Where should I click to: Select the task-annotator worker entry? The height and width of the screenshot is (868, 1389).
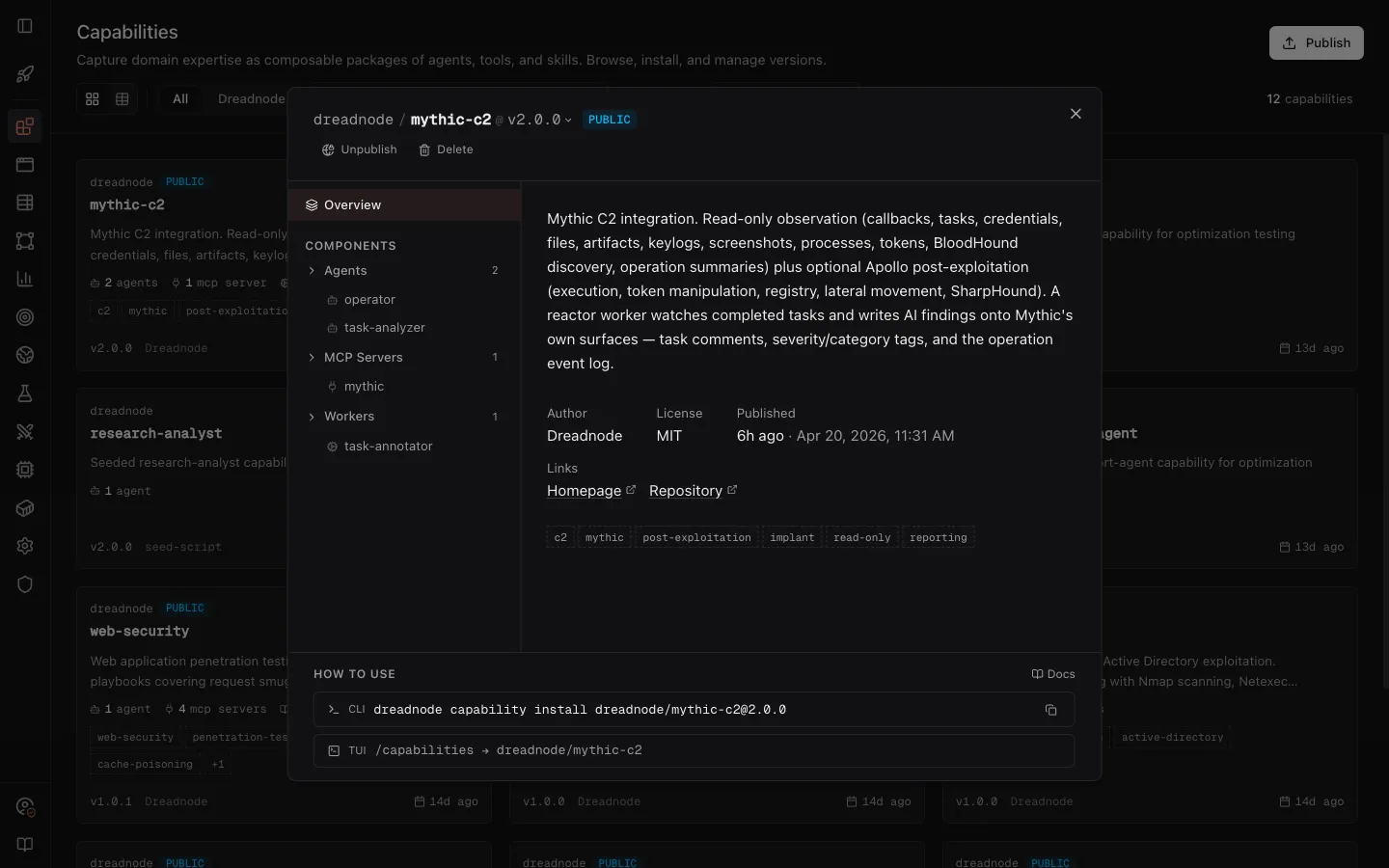(x=387, y=447)
